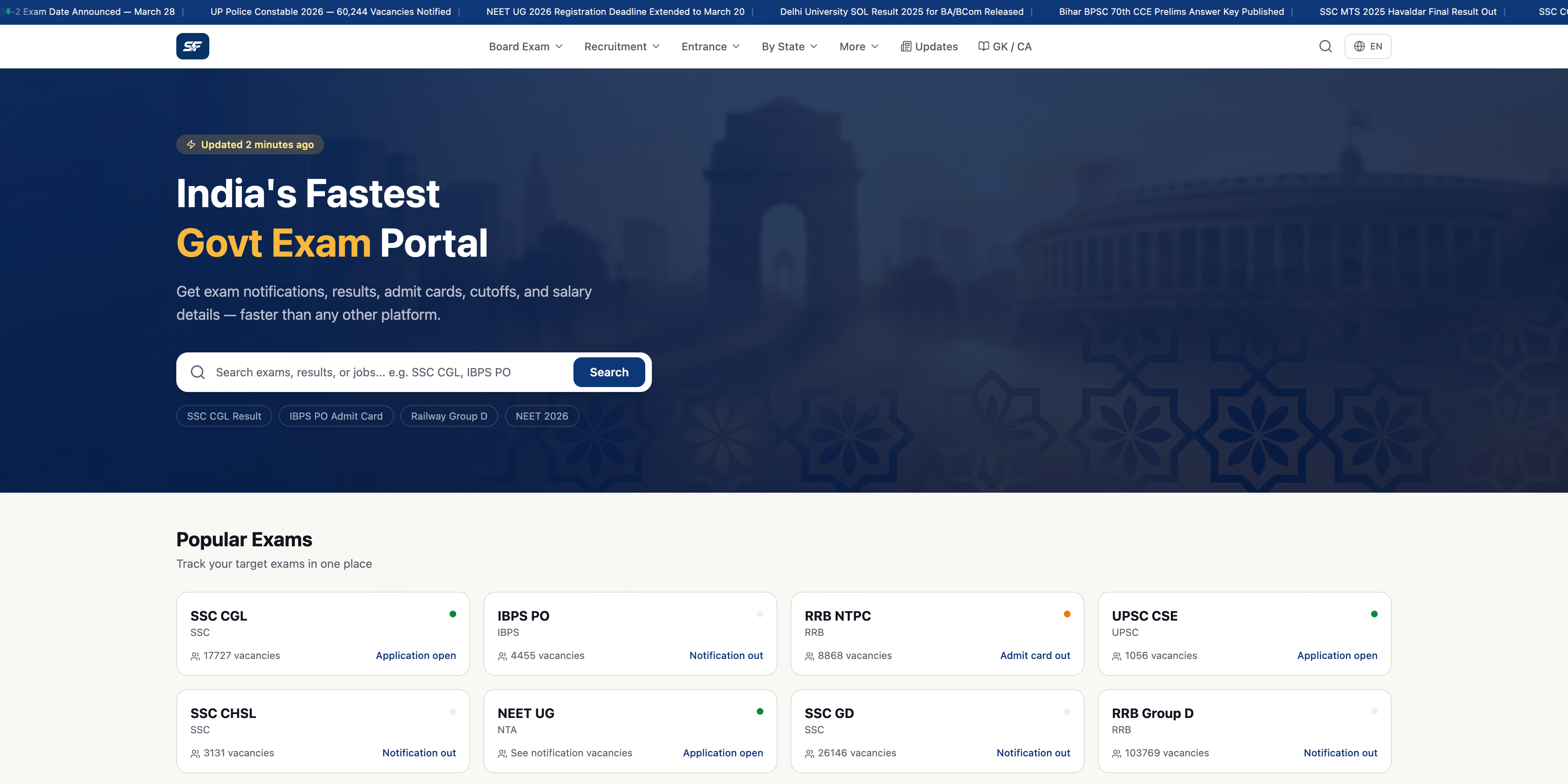Screen dimensions: 1568x784
Task: Select the Railway Group D quick tag
Action: (x=449, y=416)
